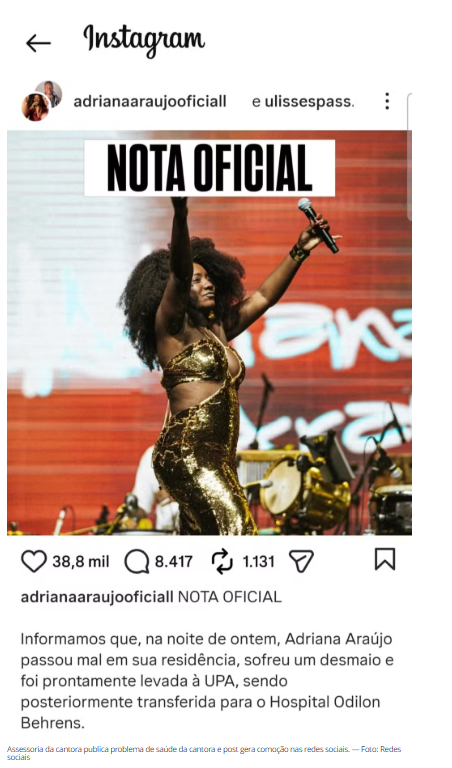452x768 pixels.
Task: Click the adrianaaraujooficiall username in the caption
Action: [x=97, y=597]
